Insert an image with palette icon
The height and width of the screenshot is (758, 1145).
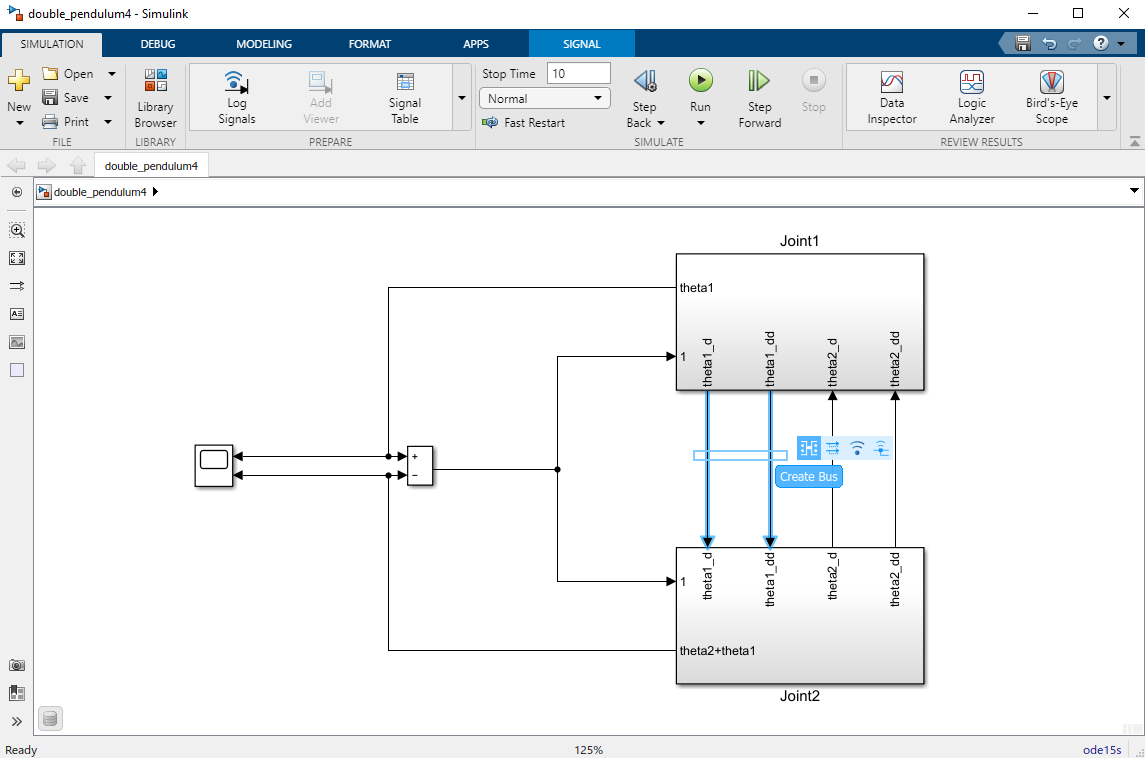pyautogui.click(x=17, y=342)
